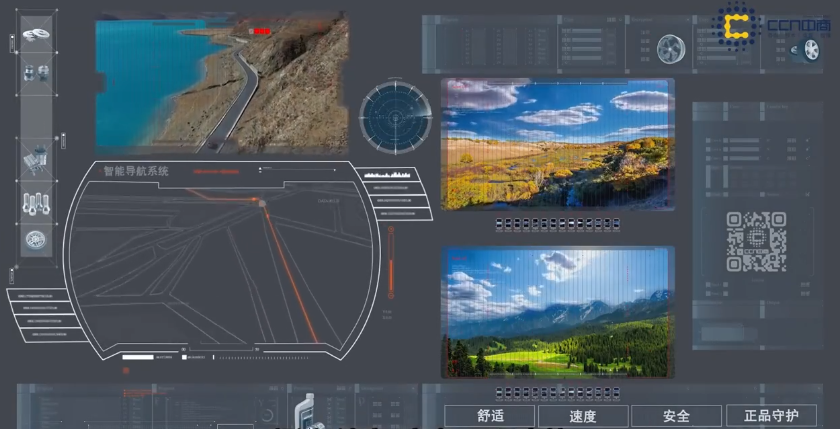Click the brake disc icon in sidebar

pos(36,240)
